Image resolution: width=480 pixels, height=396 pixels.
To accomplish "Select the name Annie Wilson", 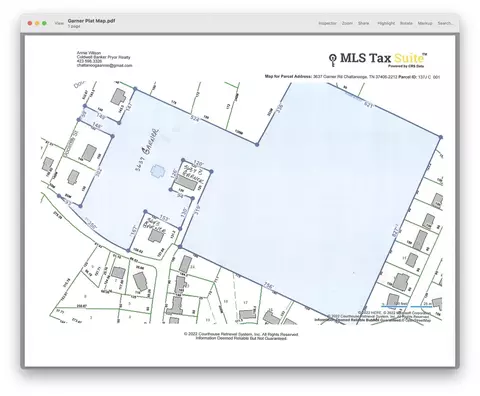I will click(x=89, y=53).
